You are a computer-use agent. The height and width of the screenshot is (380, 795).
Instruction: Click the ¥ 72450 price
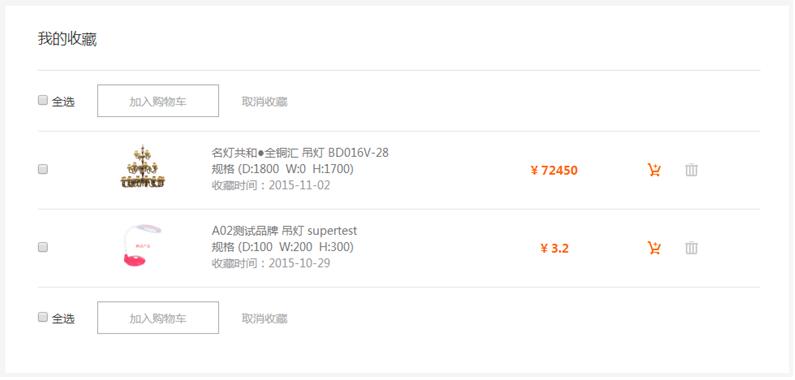pyautogui.click(x=554, y=170)
